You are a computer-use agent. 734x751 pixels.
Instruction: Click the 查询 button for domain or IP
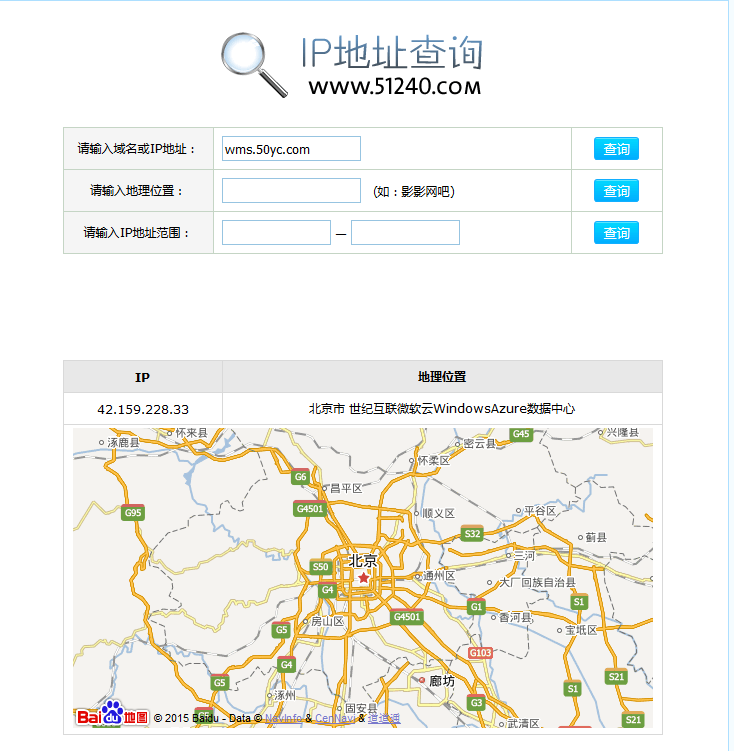point(616,149)
